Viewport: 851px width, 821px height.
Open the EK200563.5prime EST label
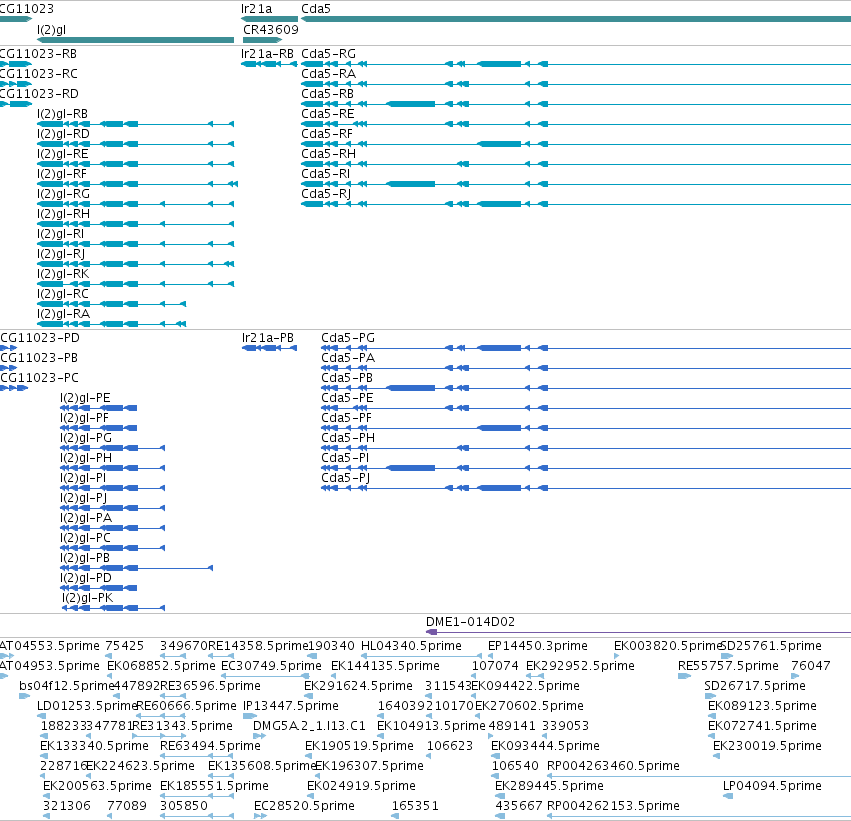pos(97,786)
